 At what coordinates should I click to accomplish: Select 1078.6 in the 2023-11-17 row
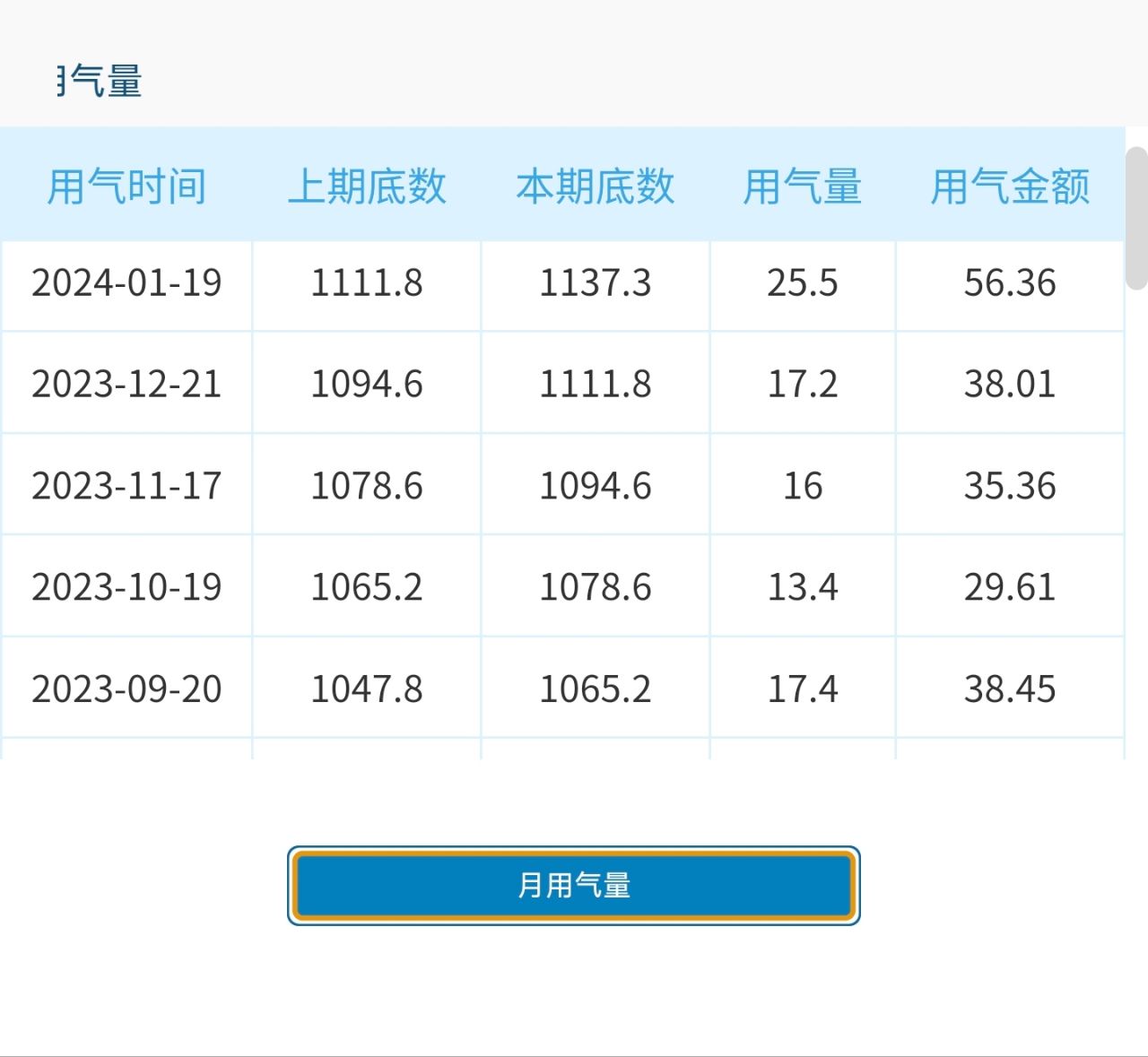pyautogui.click(x=367, y=486)
